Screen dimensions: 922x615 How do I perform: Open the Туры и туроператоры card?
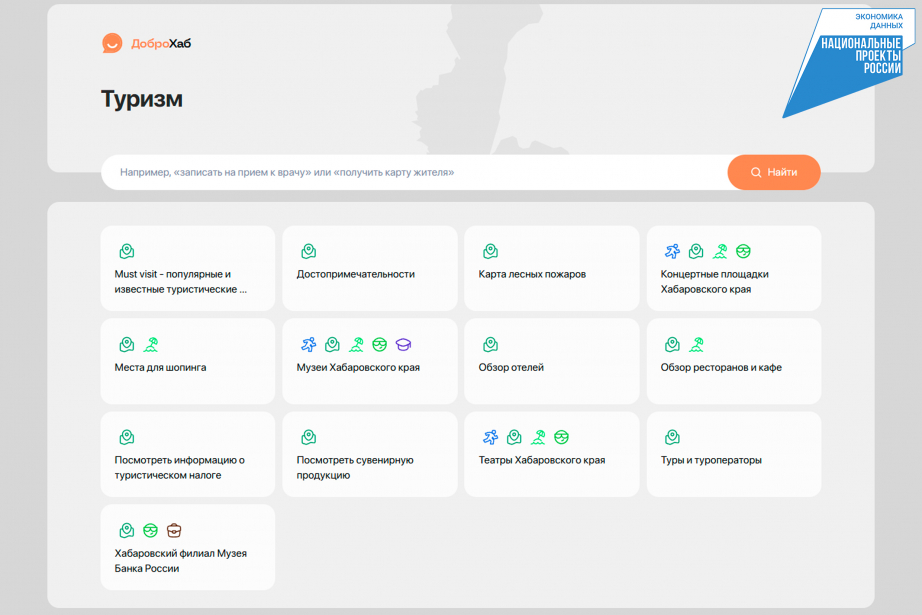click(734, 454)
